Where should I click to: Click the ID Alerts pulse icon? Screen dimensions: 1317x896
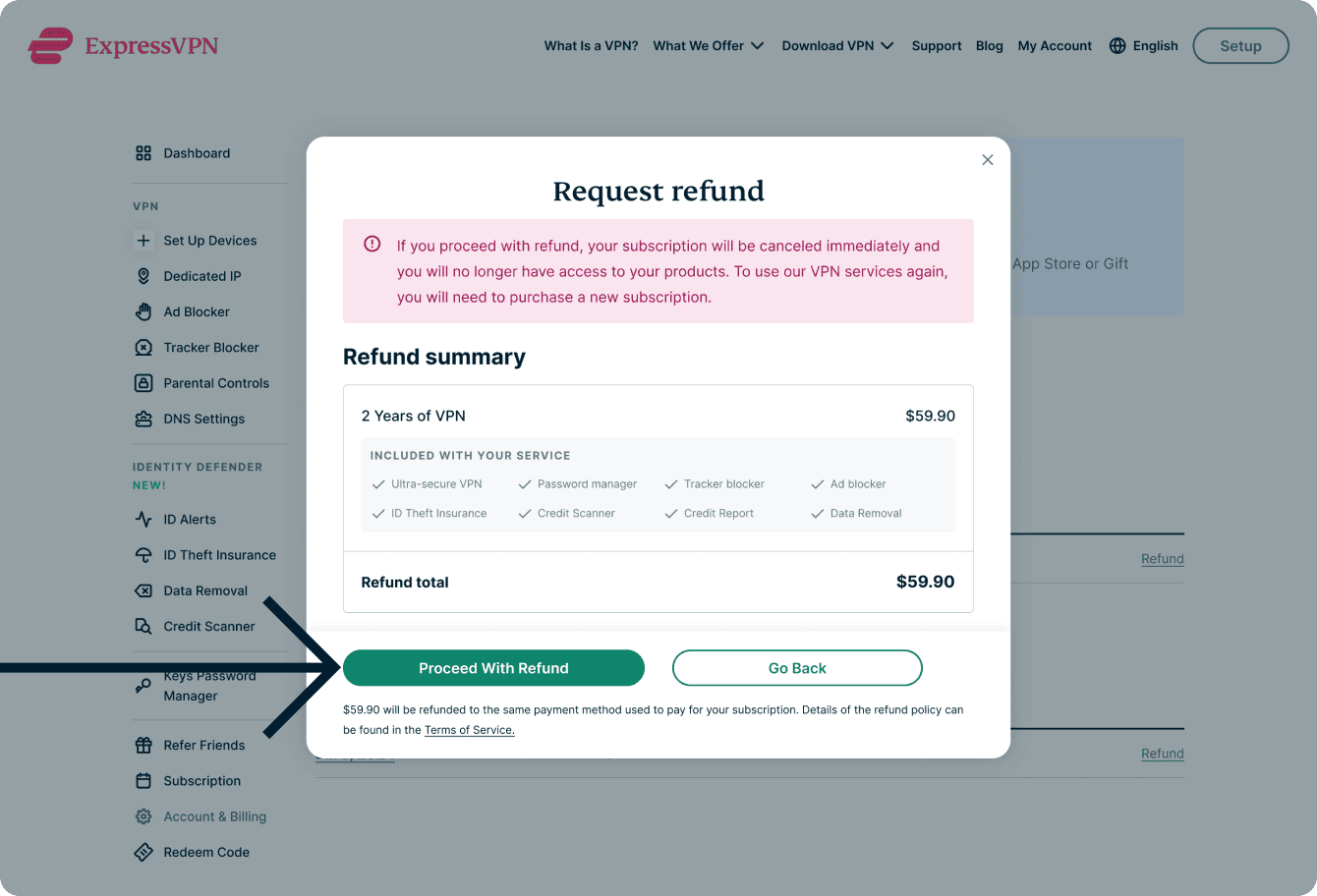click(x=143, y=519)
